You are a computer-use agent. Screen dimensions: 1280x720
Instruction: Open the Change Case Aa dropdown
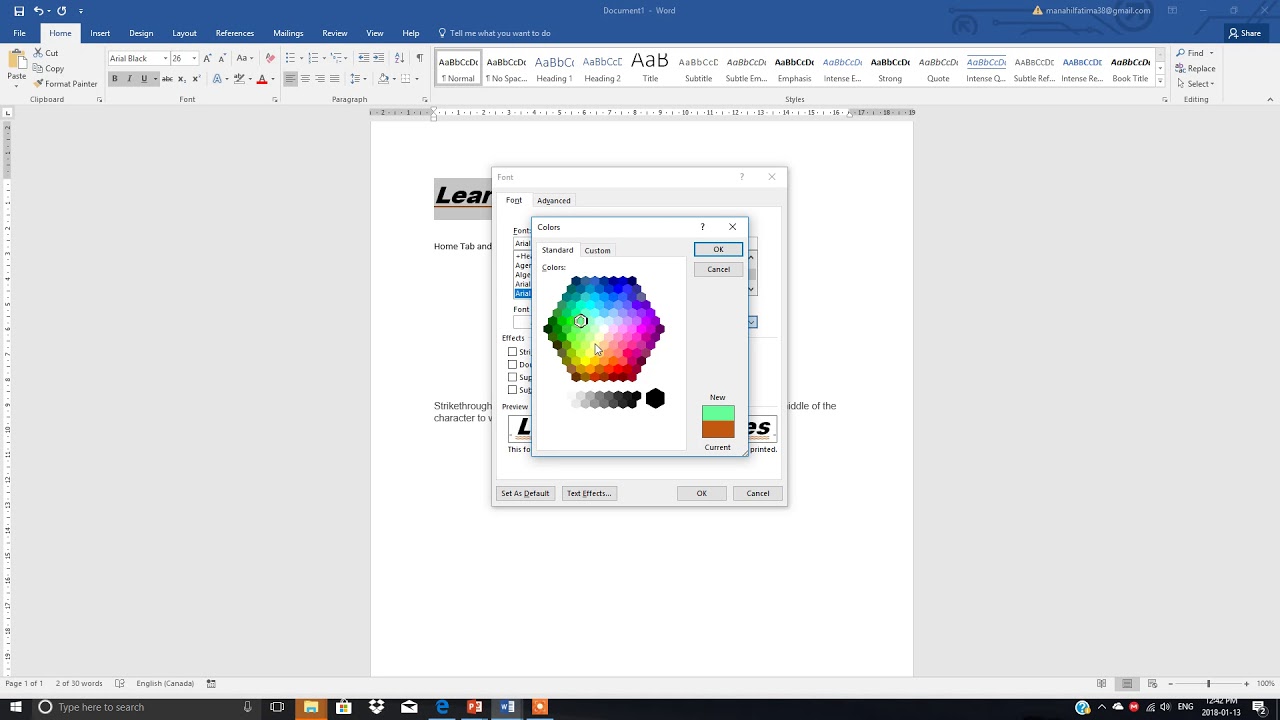(244, 58)
